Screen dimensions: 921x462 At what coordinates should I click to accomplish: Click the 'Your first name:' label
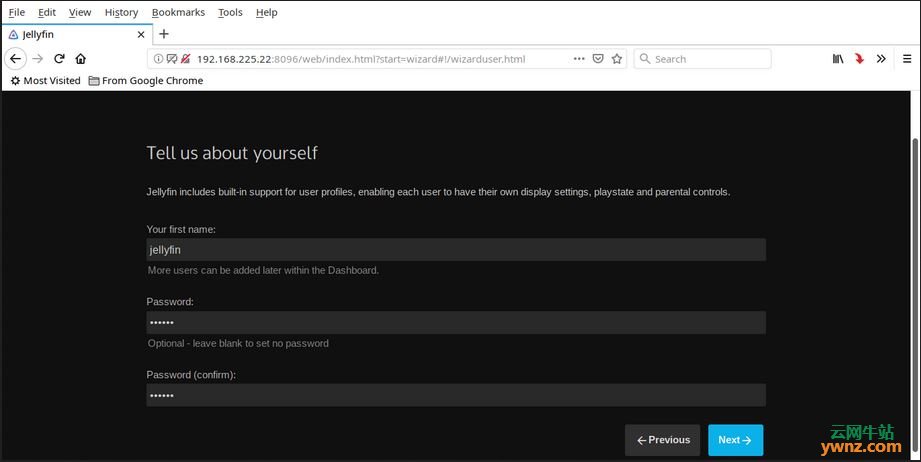(x=181, y=230)
